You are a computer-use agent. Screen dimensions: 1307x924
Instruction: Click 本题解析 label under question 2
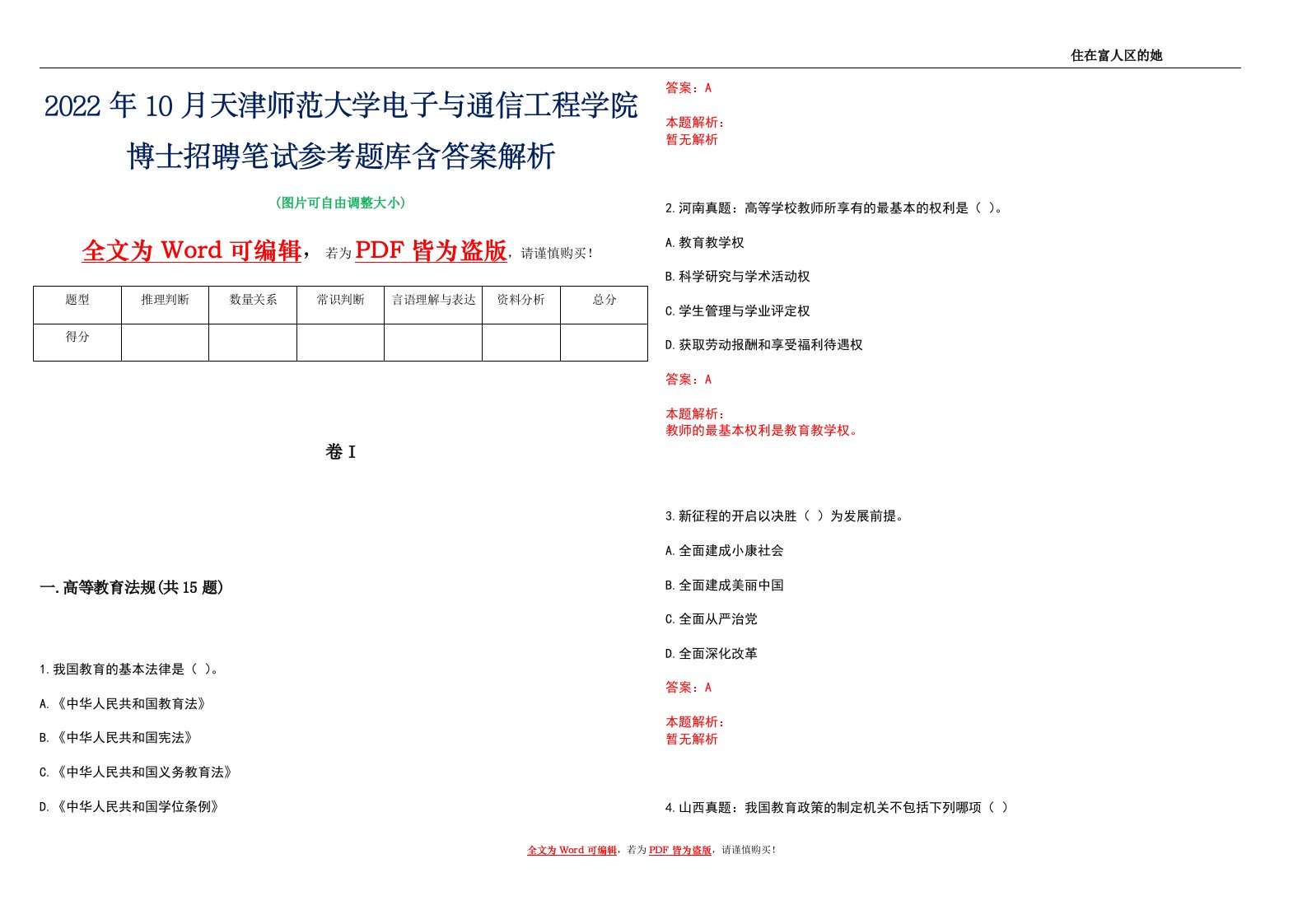(x=695, y=413)
